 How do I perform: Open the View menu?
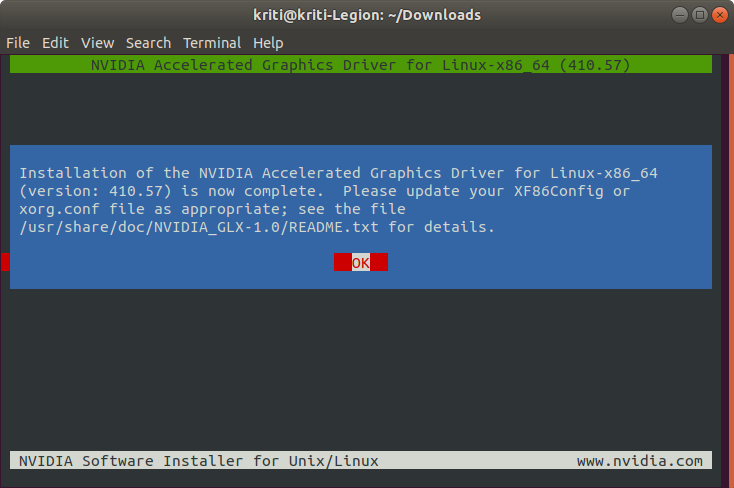[x=97, y=43]
